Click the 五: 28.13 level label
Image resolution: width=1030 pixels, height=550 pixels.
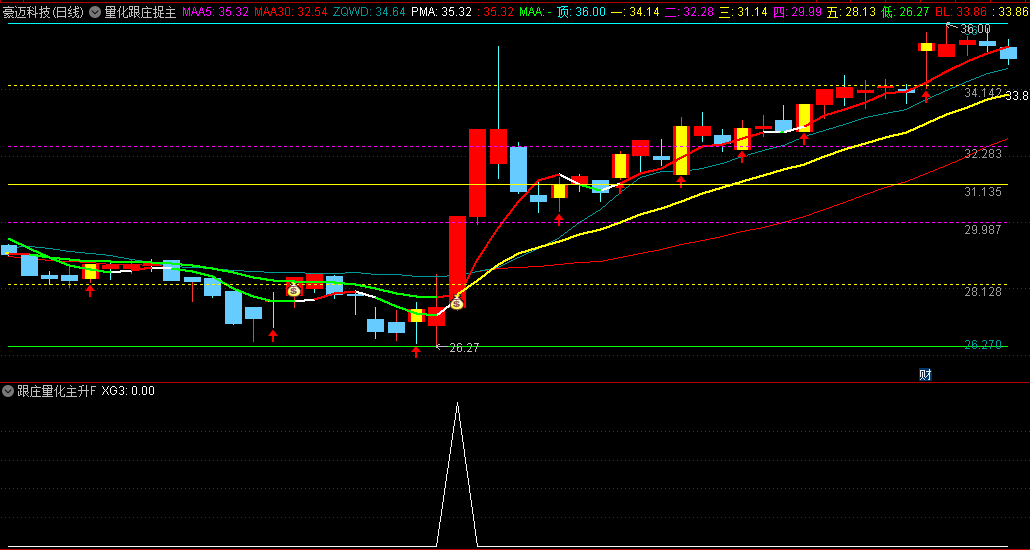click(x=851, y=11)
